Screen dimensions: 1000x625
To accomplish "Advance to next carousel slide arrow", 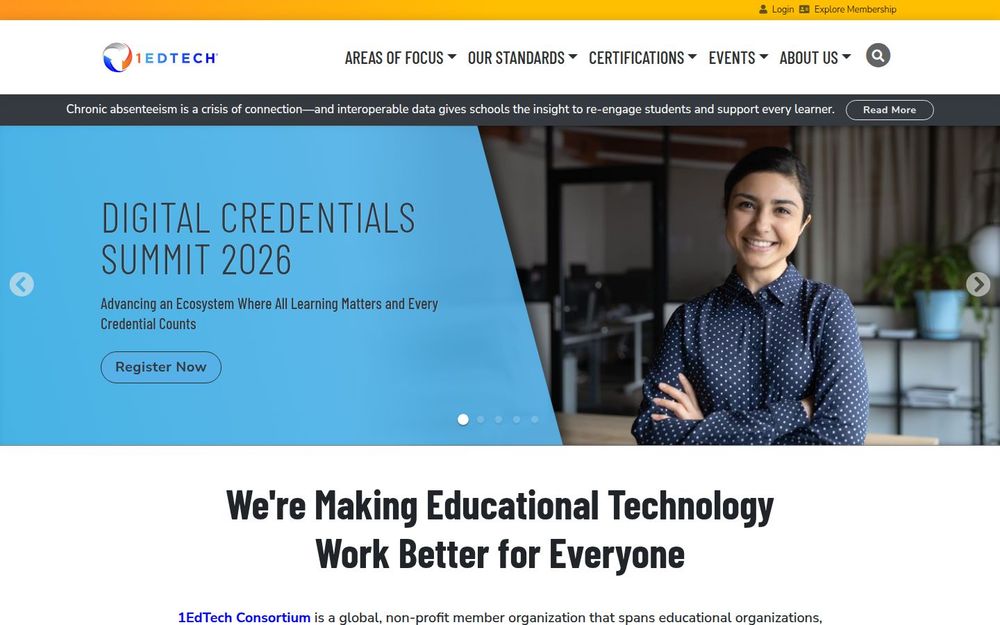I will [978, 284].
